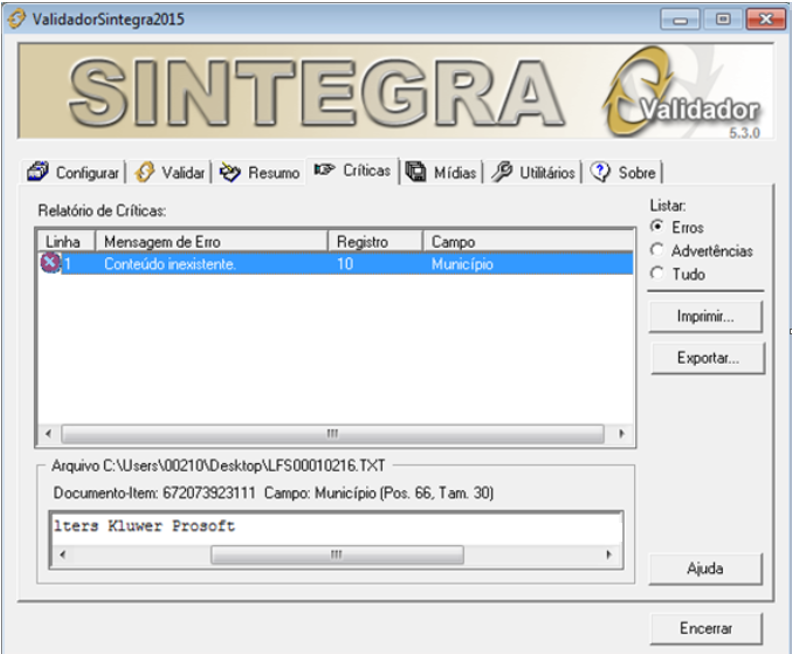Click the 'Município' campo cell
Screen dimensions: 792x655
point(462,264)
